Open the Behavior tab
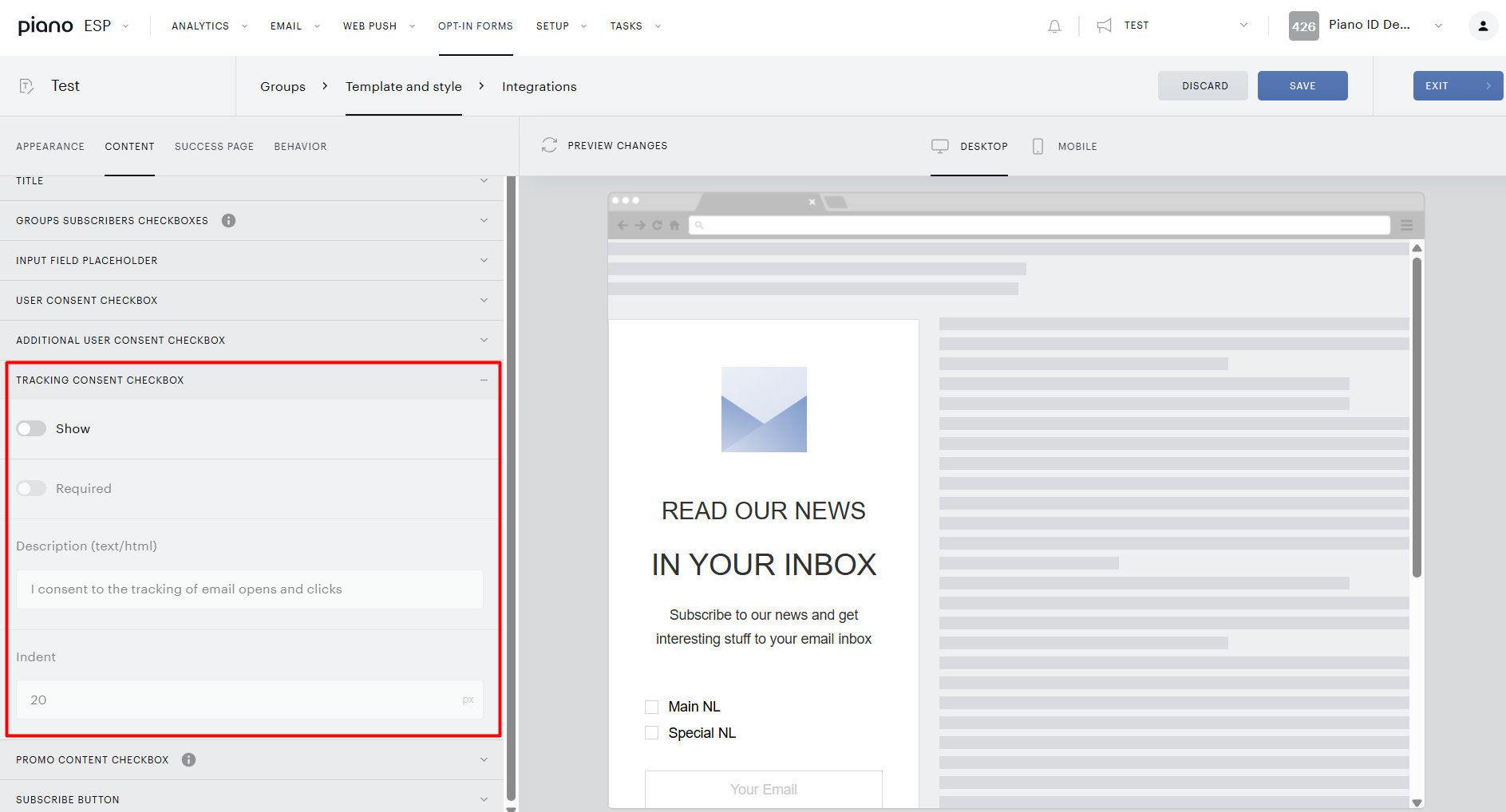 (x=300, y=146)
